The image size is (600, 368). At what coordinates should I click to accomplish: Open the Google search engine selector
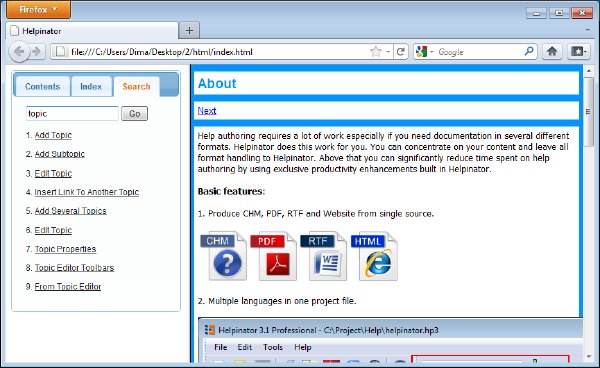tap(425, 52)
